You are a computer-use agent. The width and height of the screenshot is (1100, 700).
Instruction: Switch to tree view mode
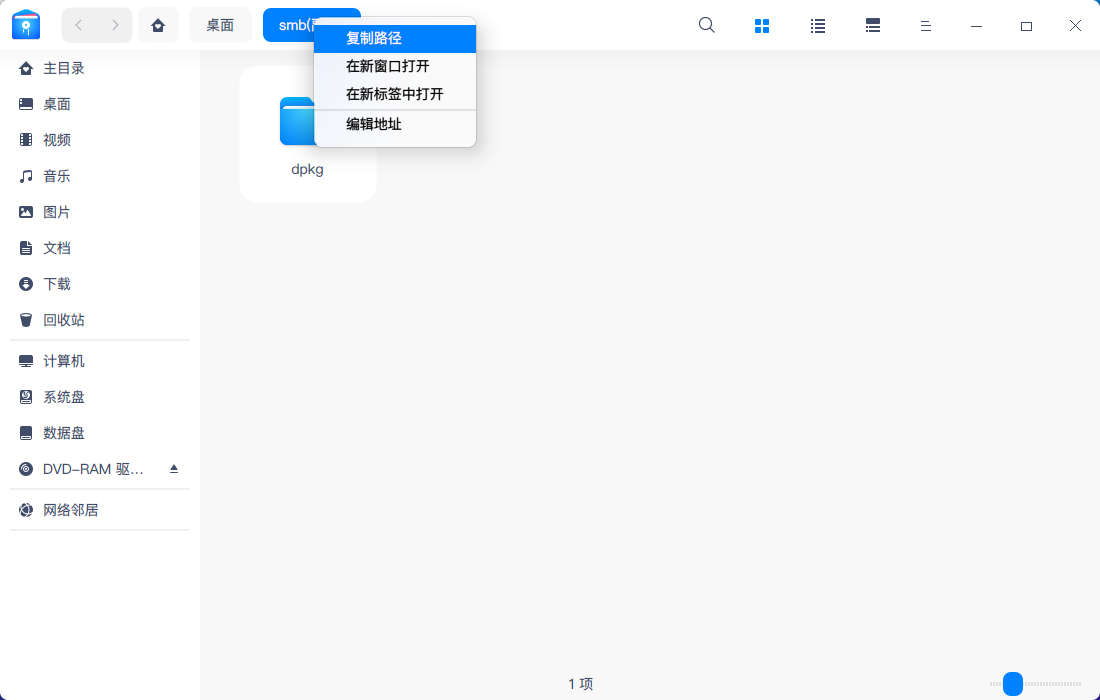[x=873, y=26]
